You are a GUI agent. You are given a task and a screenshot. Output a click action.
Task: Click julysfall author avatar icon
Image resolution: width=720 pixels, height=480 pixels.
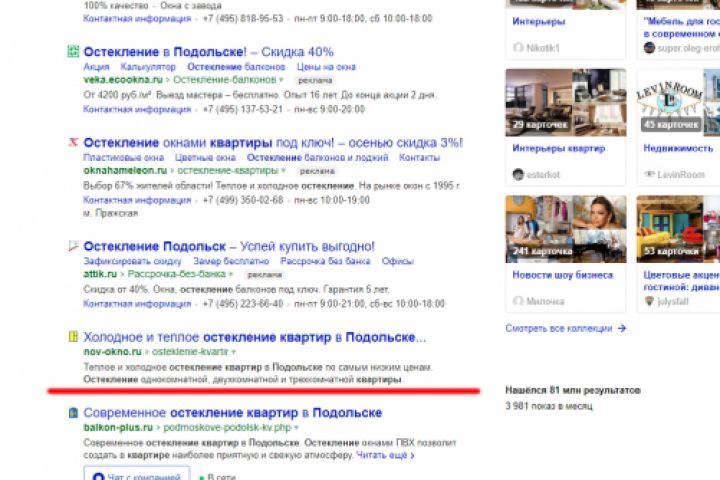(x=649, y=301)
